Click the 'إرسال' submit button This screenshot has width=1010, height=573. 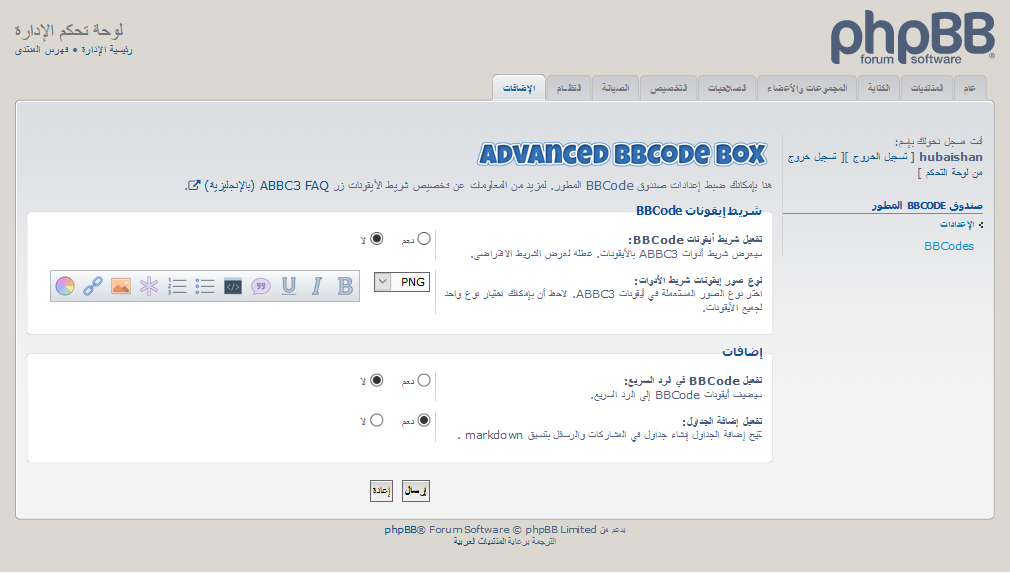pos(415,491)
